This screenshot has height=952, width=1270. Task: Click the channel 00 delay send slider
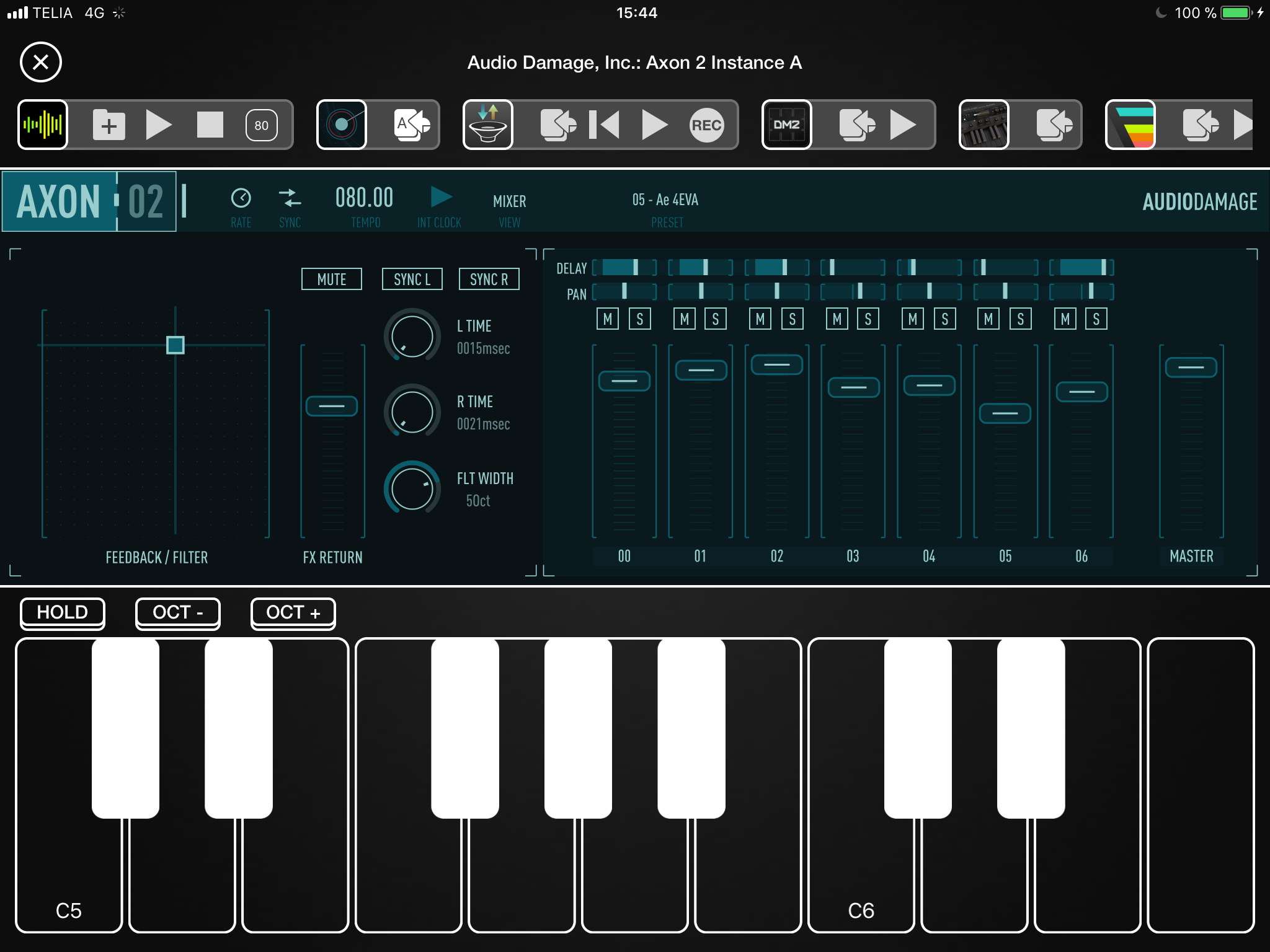click(624, 268)
